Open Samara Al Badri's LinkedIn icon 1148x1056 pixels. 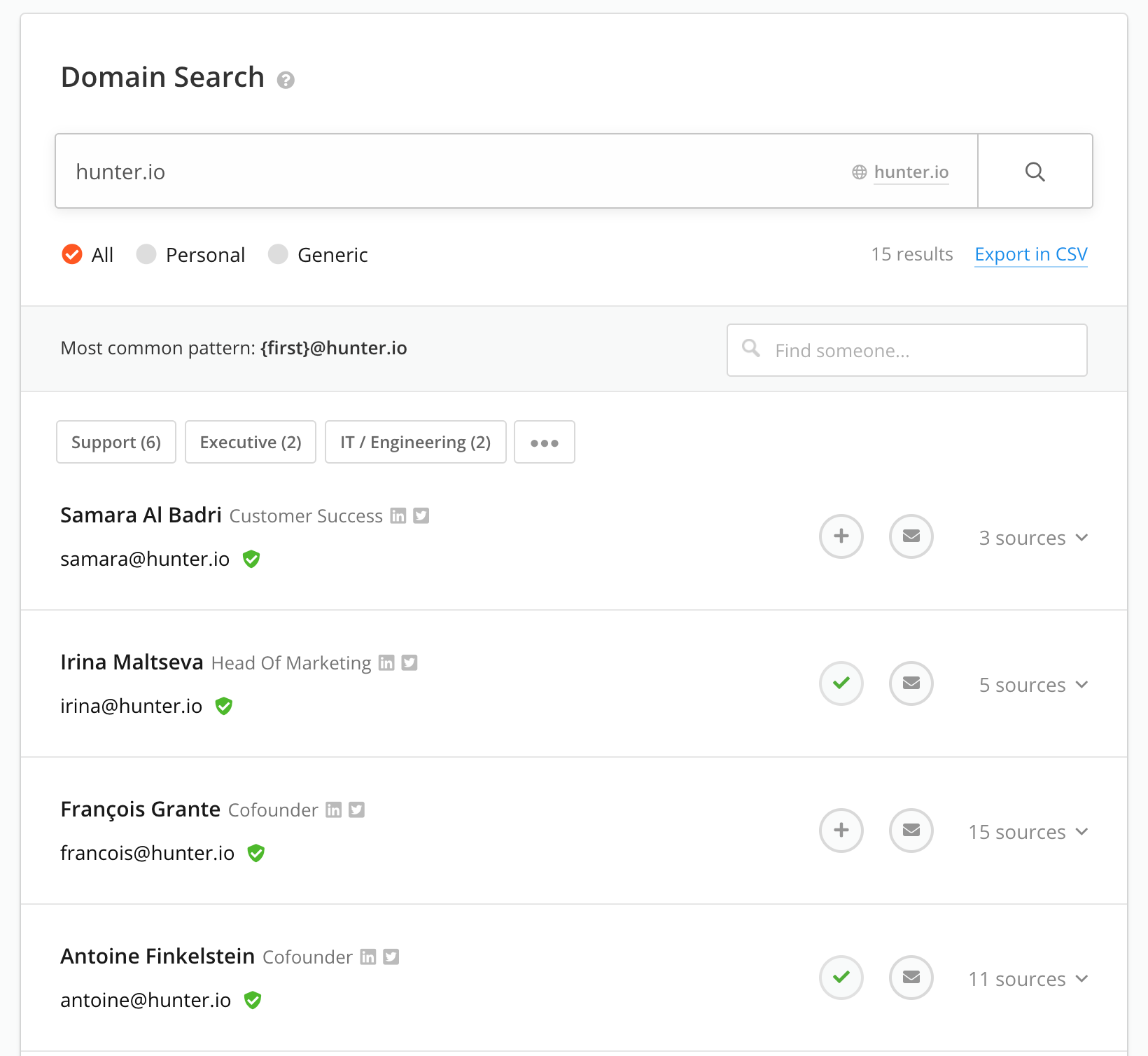coord(398,516)
